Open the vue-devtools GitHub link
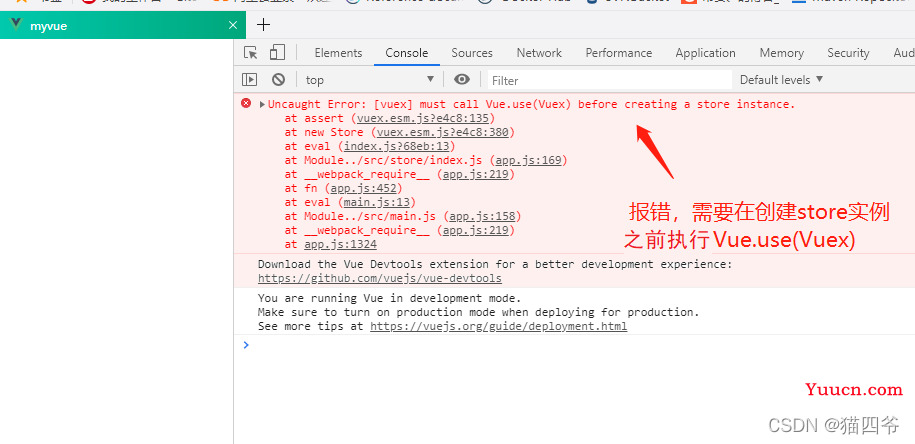This screenshot has width=915, height=444. (x=379, y=278)
